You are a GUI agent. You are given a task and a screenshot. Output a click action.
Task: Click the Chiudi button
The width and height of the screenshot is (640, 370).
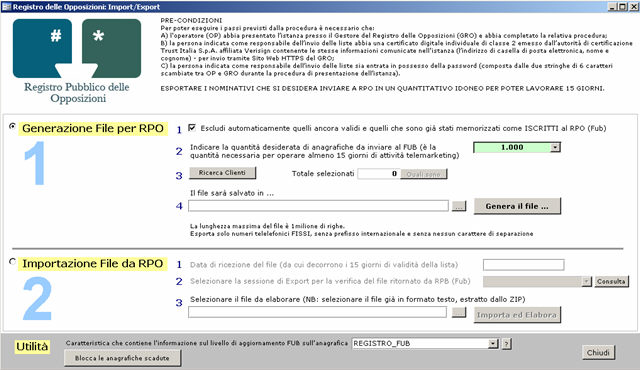pyautogui.click(x=598, y=353)
